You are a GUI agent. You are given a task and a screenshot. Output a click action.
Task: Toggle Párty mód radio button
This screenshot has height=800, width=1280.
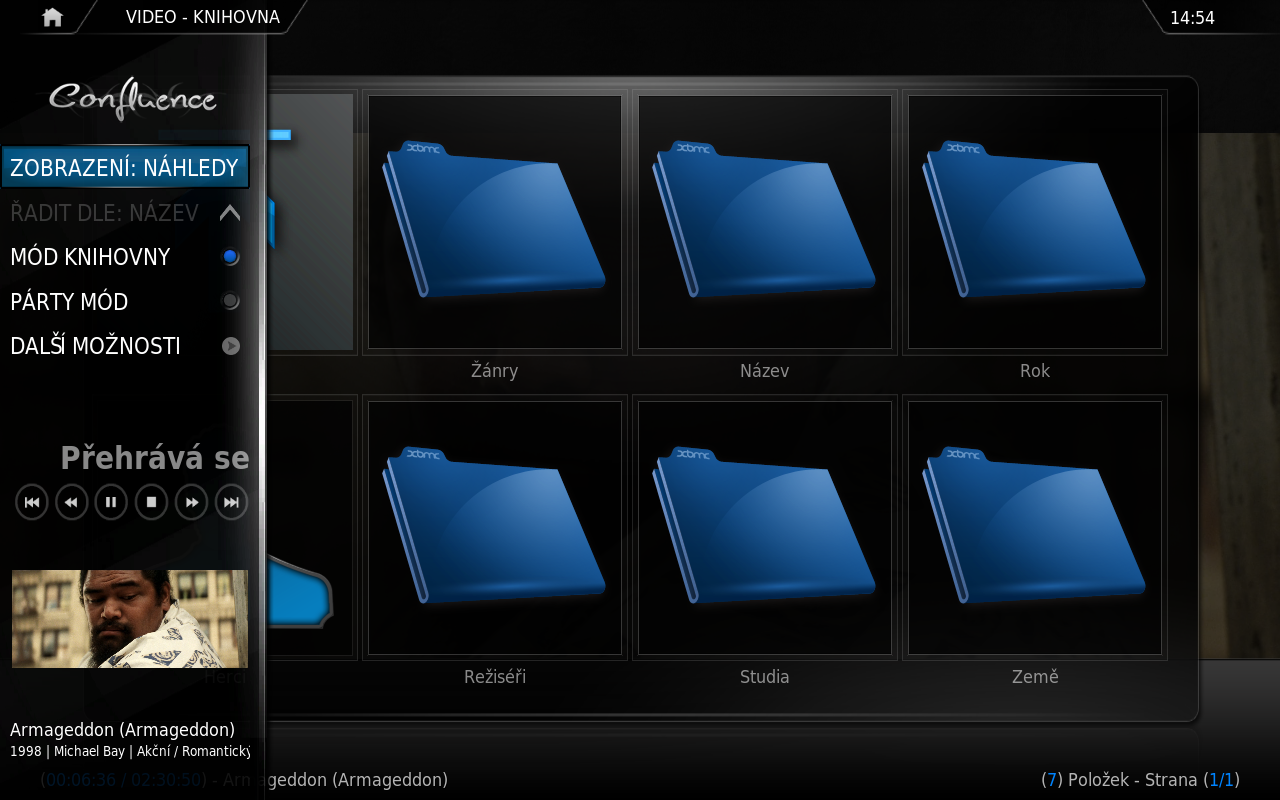coord(230,301)
